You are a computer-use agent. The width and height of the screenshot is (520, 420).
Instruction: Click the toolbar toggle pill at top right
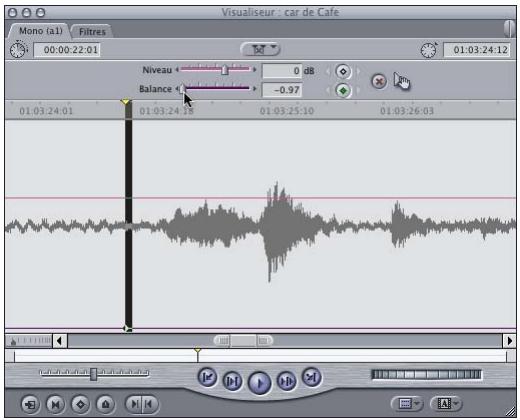coord(509,28)
